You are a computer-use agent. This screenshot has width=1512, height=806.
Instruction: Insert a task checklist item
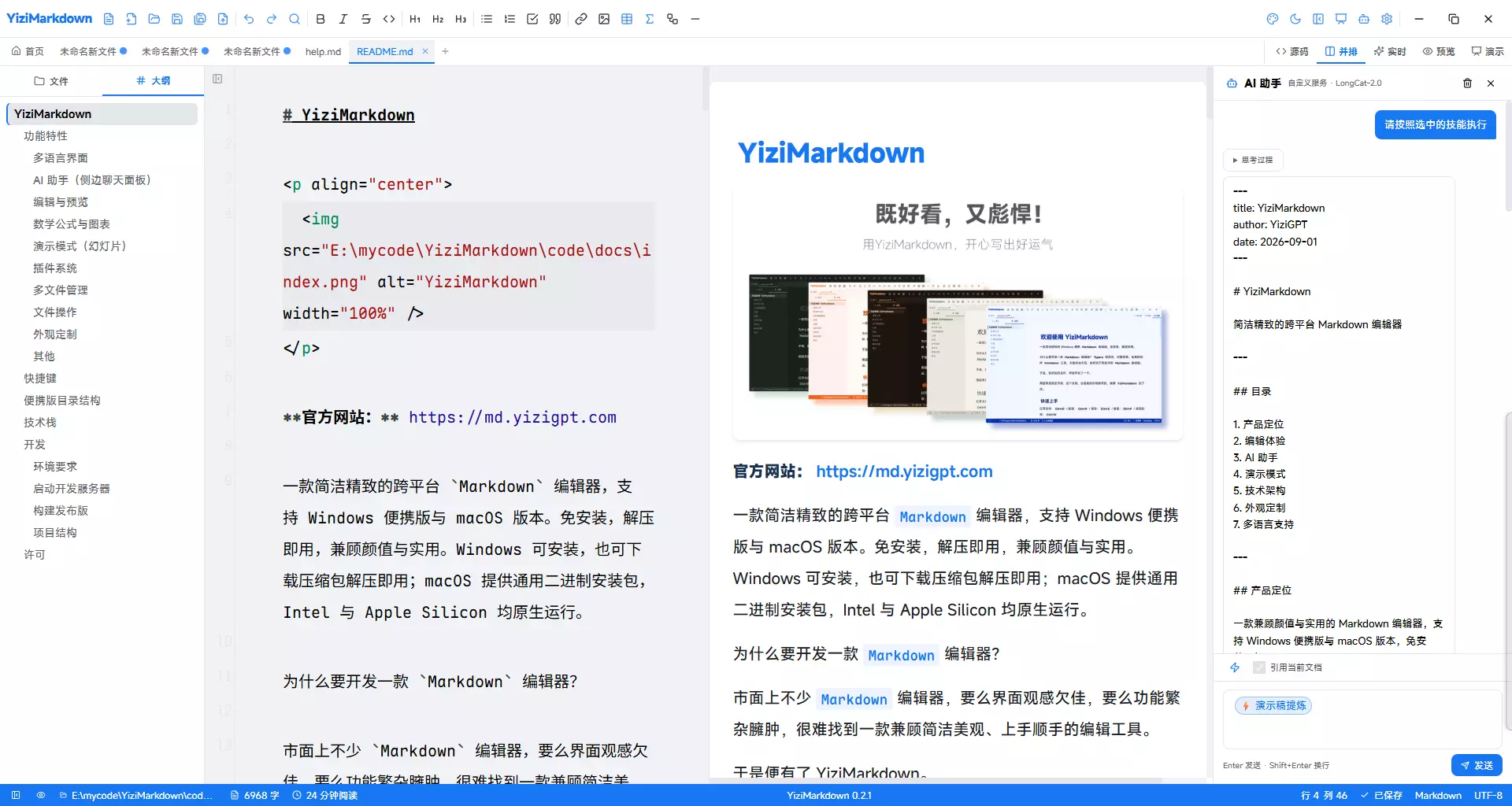tap(532, 19)
